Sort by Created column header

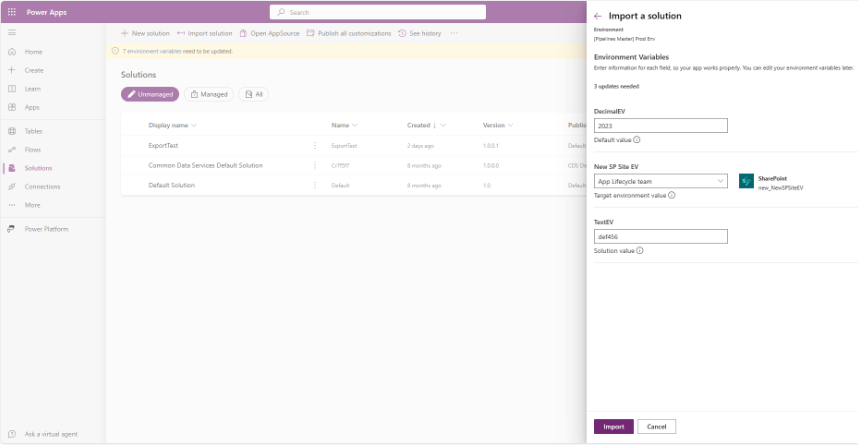pos(421,125)
